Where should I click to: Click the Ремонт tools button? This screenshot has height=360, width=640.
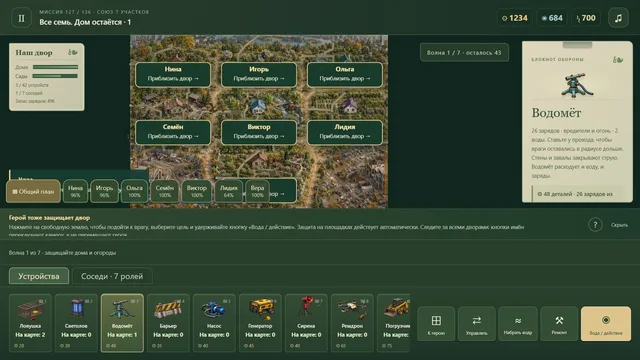pyautogui.click(x=559, y=324)
